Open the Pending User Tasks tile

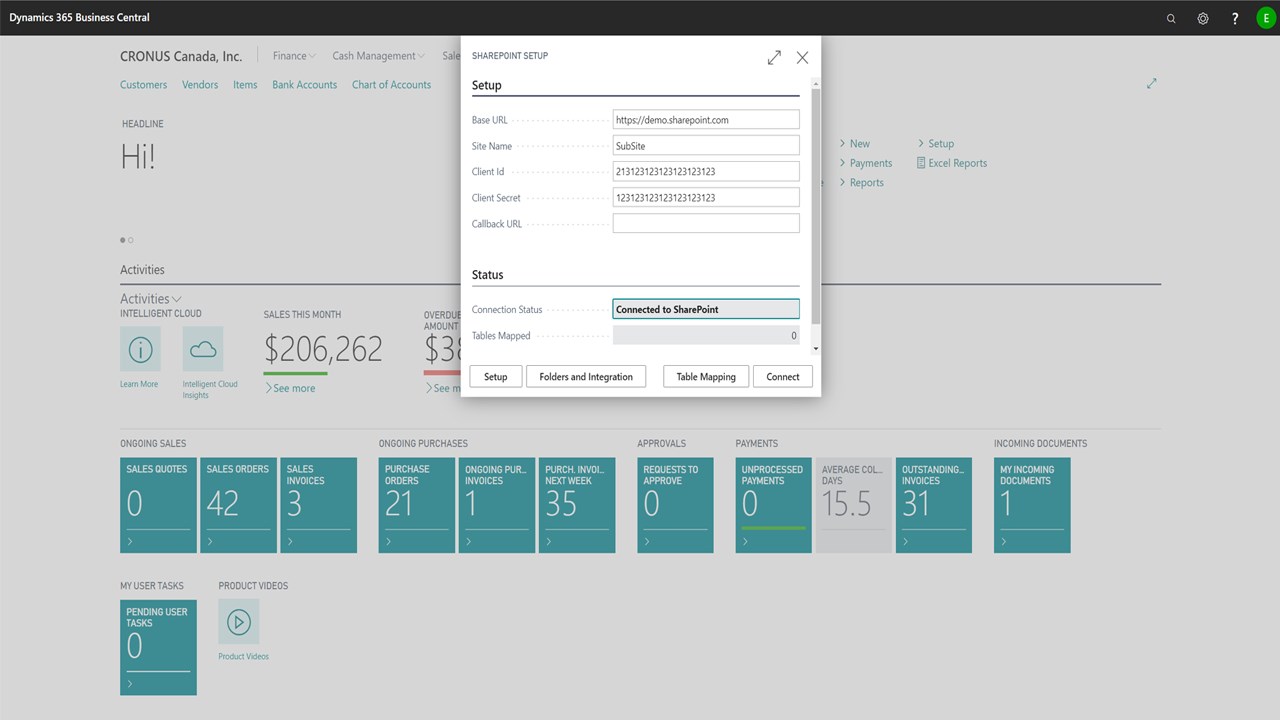158,647
